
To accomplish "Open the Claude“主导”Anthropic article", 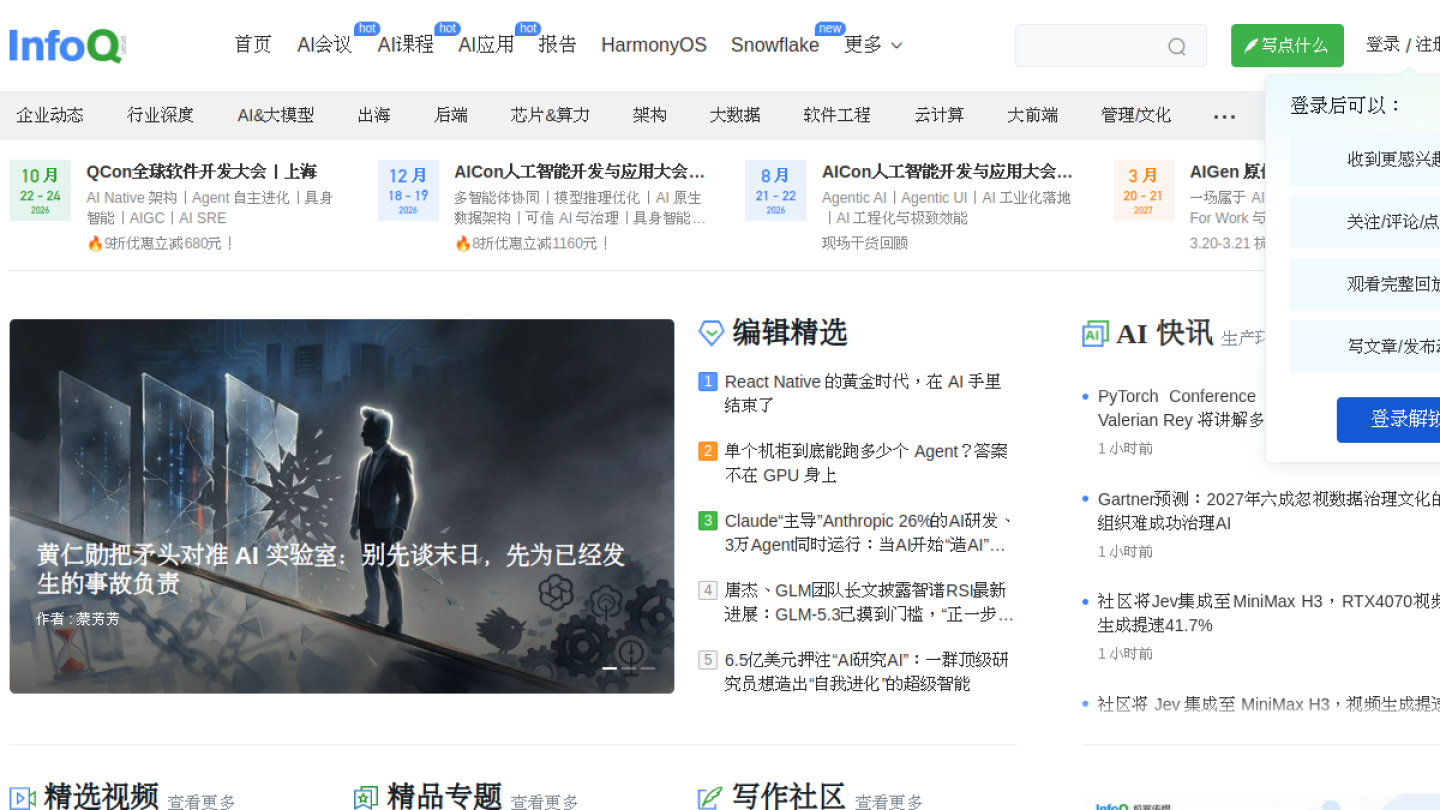I will click(x=869, y=533).
